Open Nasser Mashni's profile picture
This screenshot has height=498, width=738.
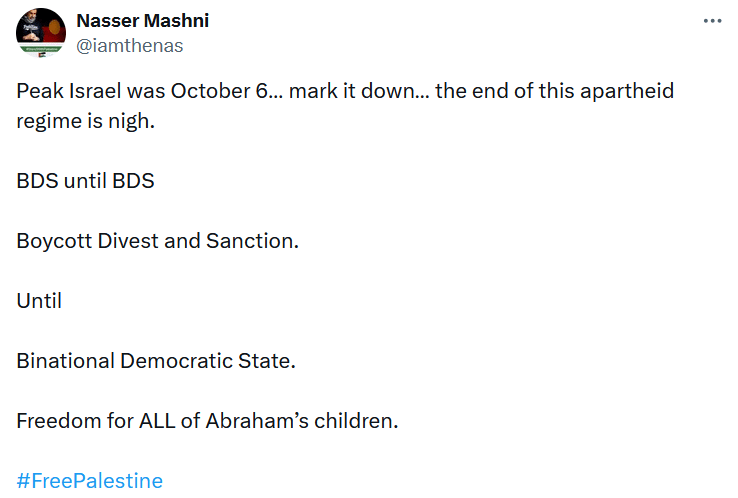[41, 32]
